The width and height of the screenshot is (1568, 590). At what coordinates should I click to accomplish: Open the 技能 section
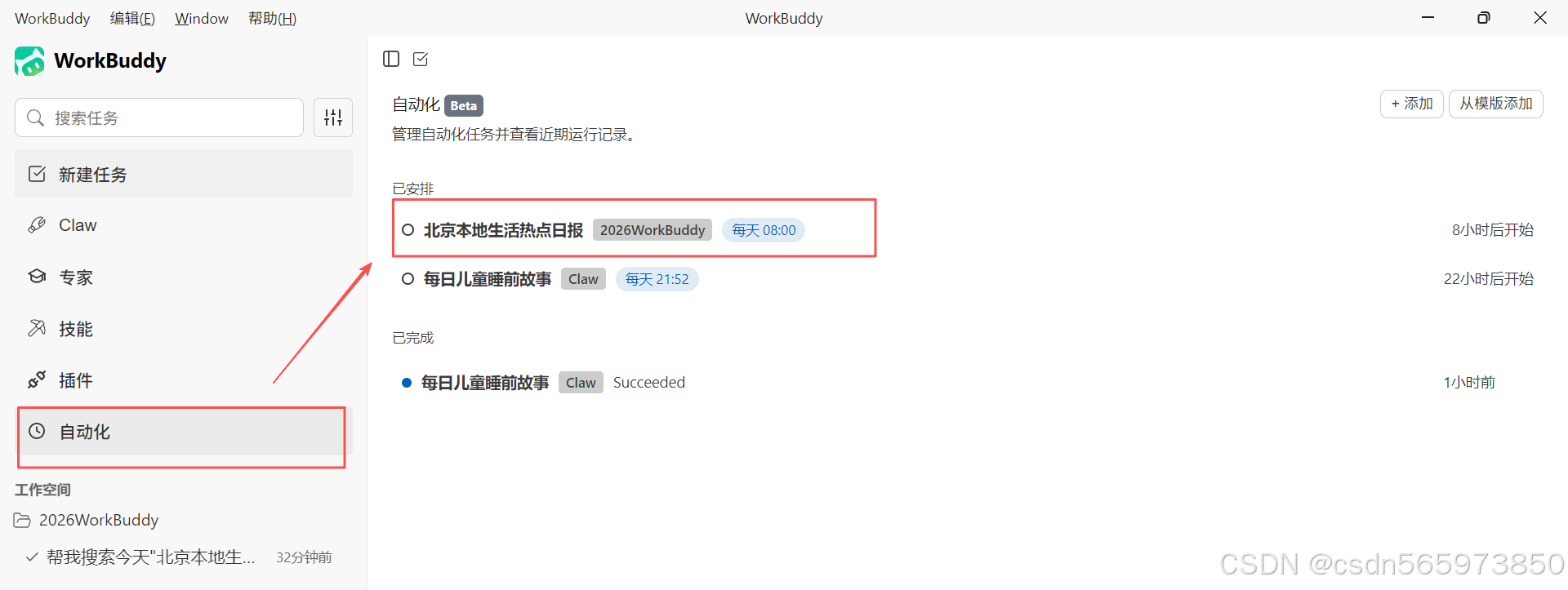pyautogui.click(x=184, y=328)
